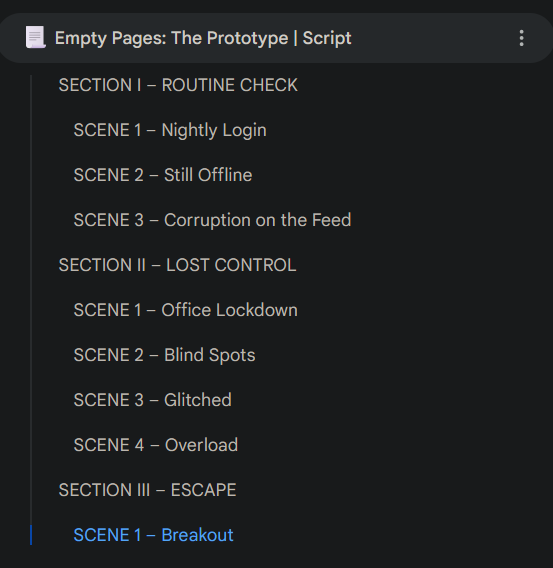
Task: Select Scene 1 – Office Lockdown outline entry
Action: click(186, 310)
